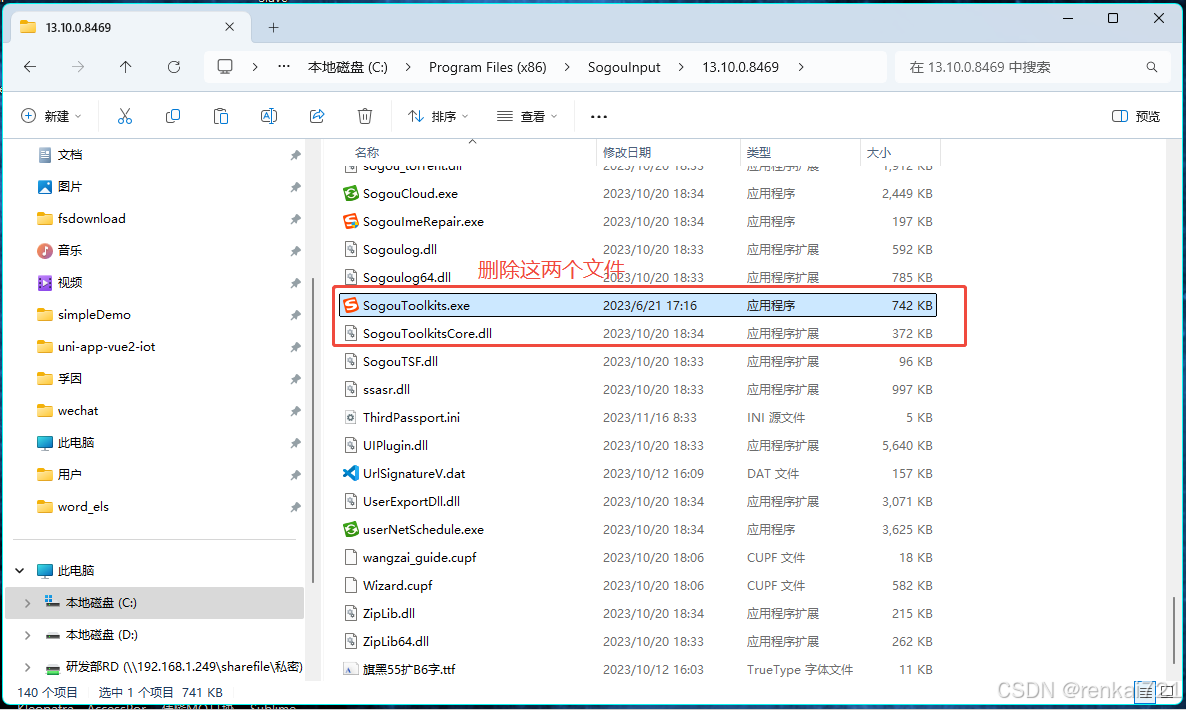Viewport: 1186px width, 710px height.
Task: Toggle the 预览 preview pane
Action: [1136, 116]
